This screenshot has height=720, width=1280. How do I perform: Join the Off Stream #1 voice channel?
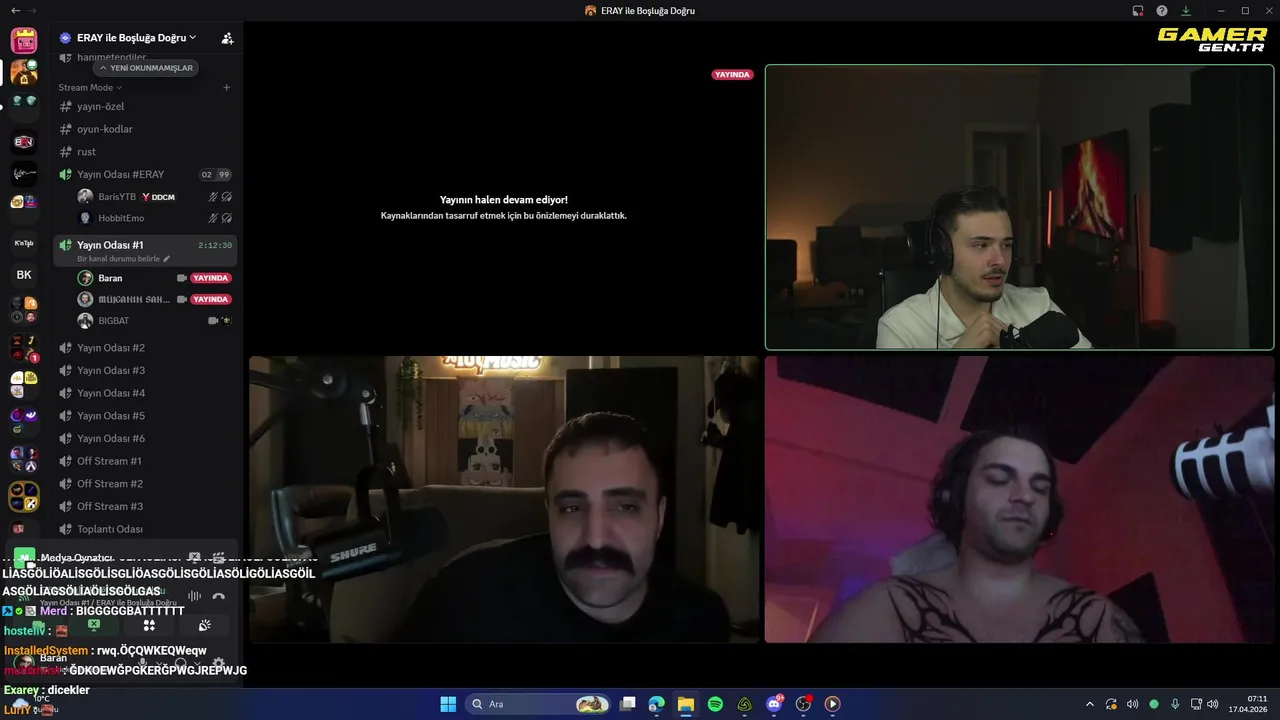(x=145, y=461)
